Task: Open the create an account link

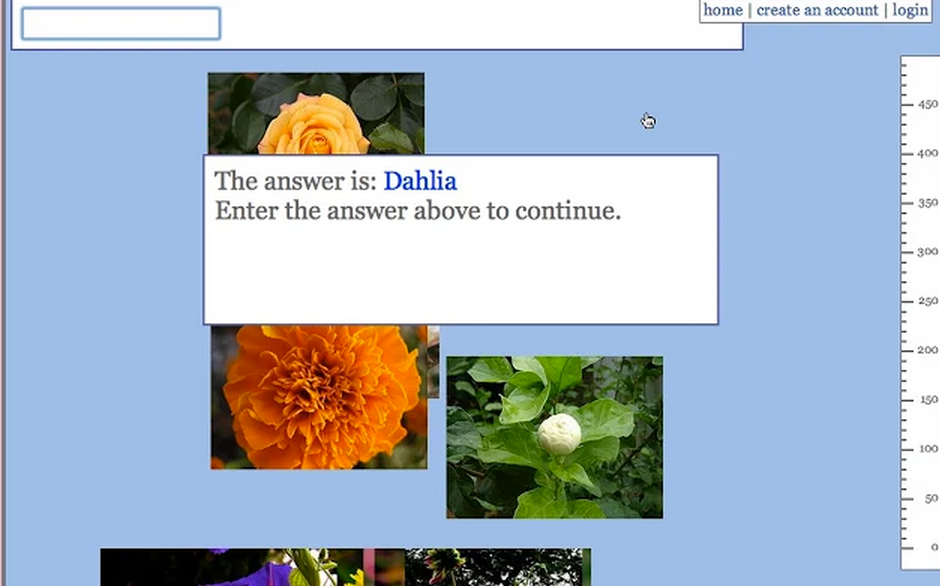Action: (817, 10)
